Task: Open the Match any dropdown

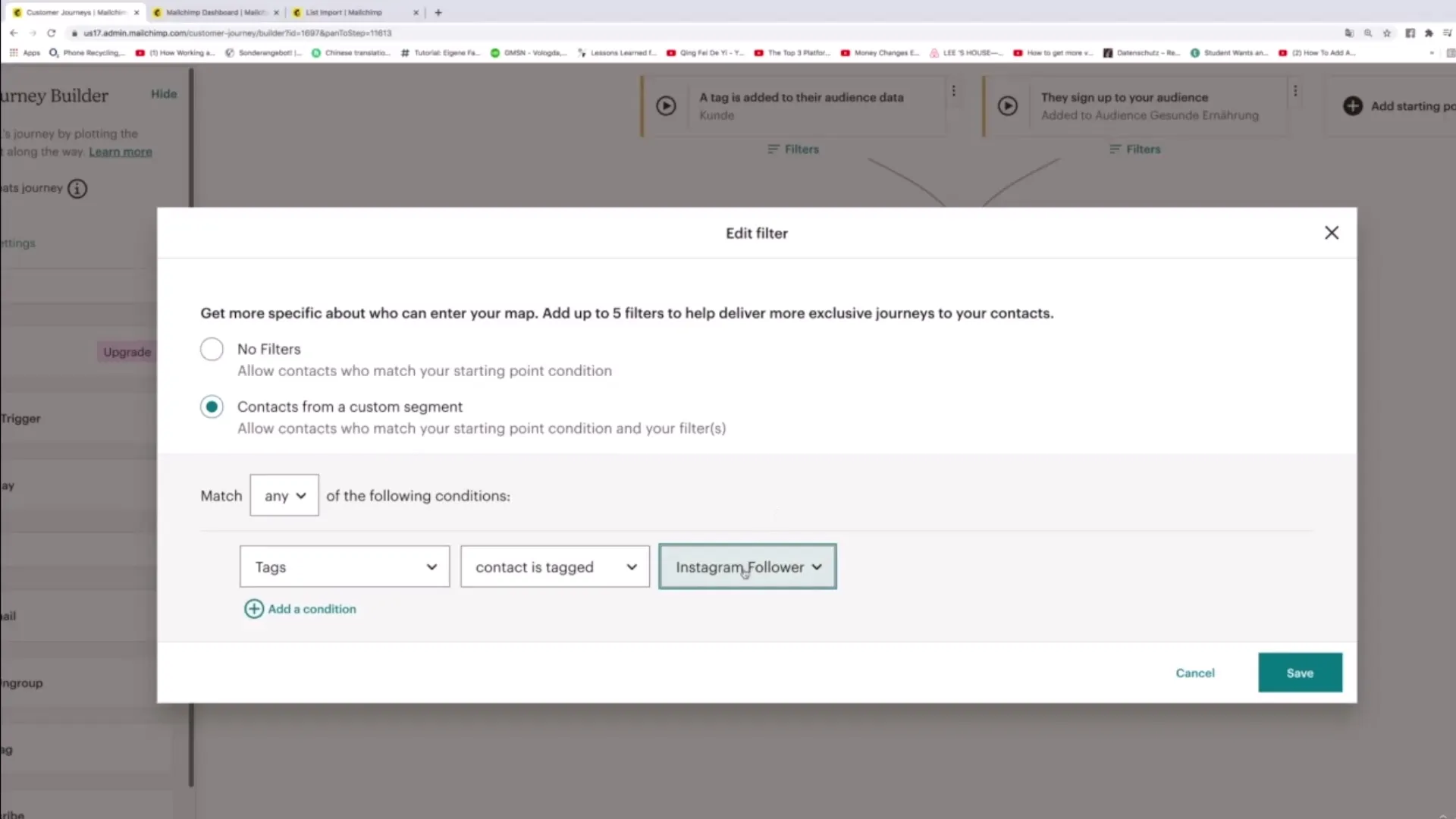Action: (x=284, y=496)
